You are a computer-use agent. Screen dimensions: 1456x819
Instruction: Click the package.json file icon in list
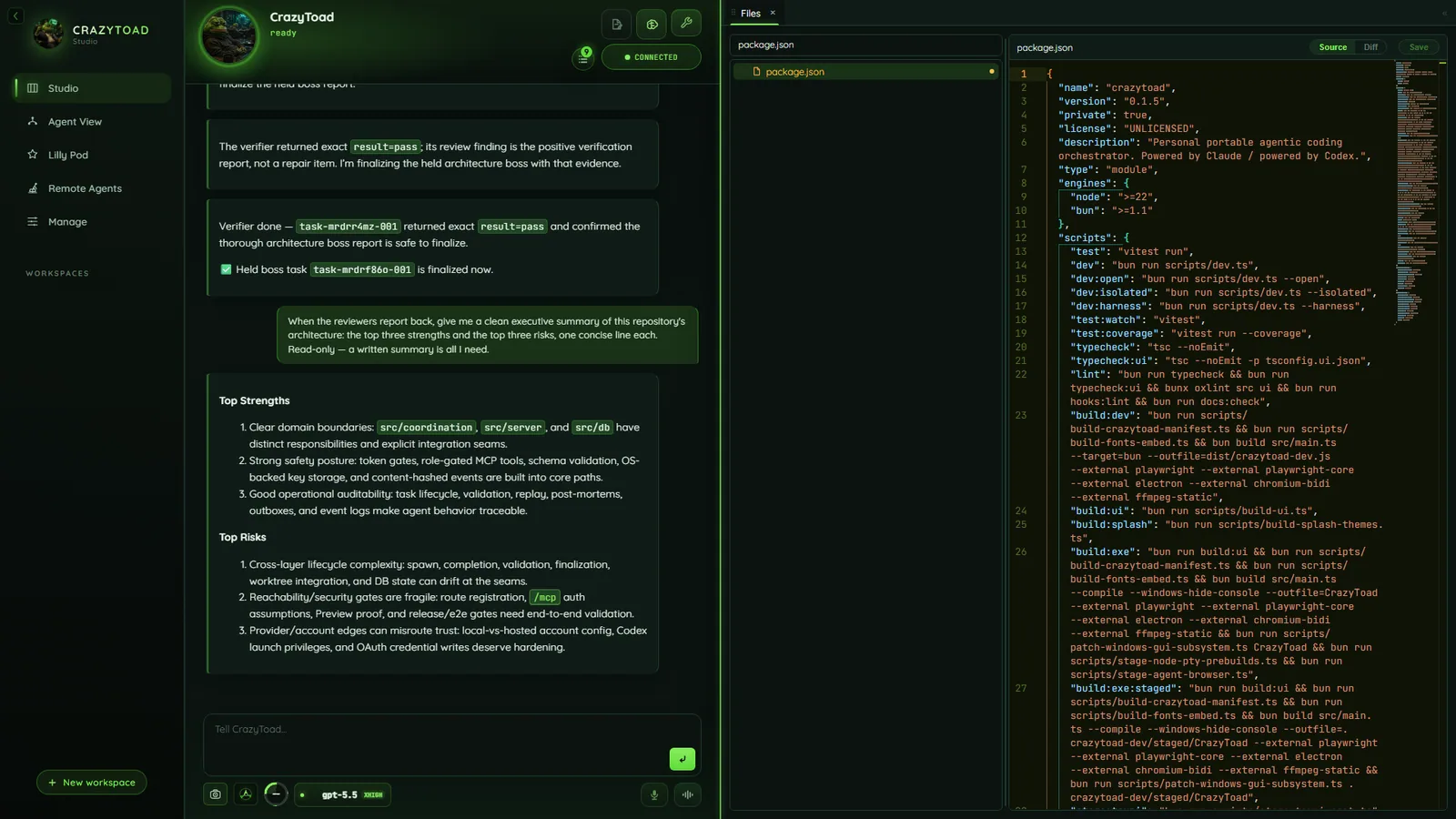click(x=756, y=72)
